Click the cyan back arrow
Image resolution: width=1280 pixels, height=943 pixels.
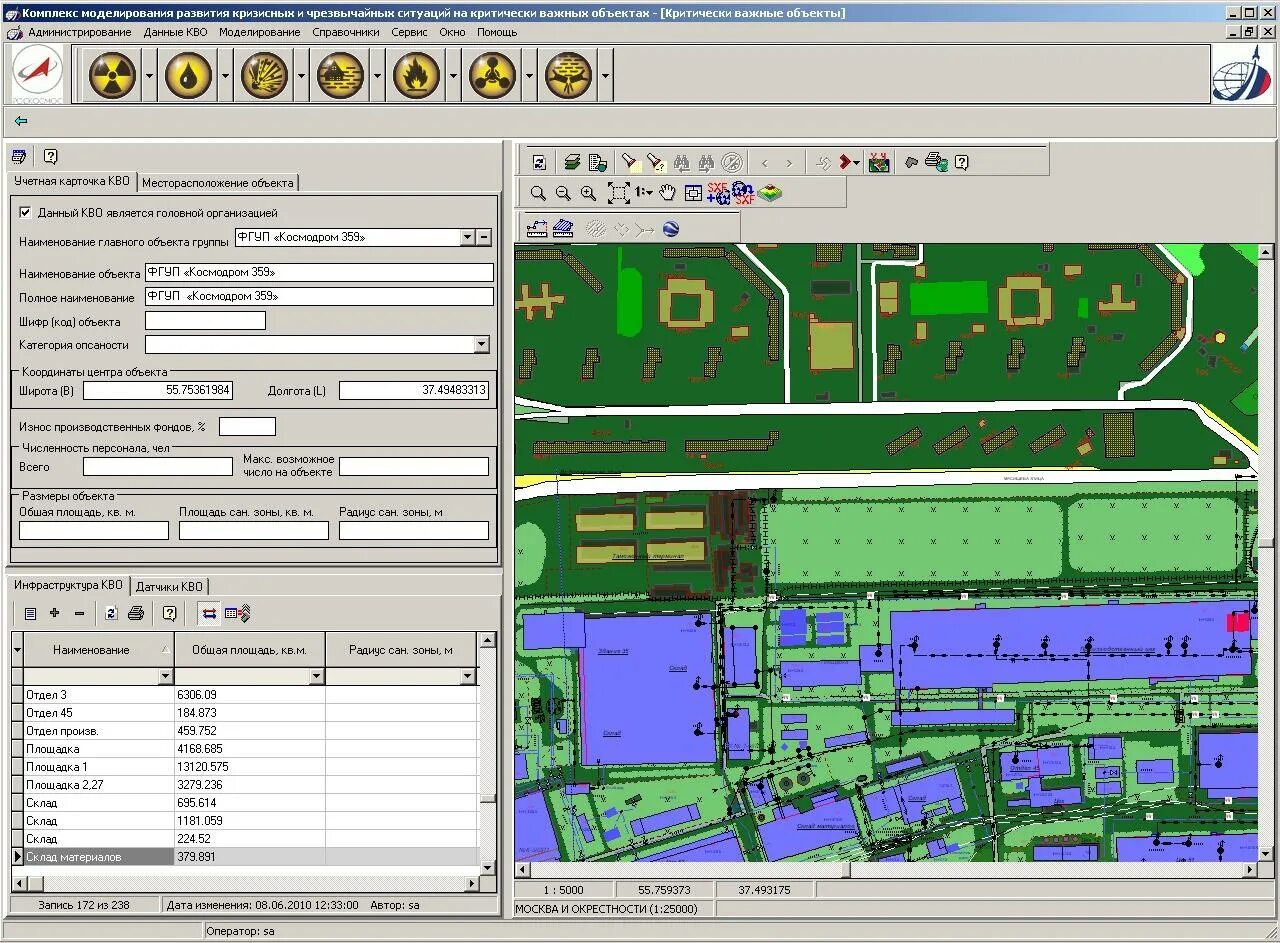pos(21,121)
